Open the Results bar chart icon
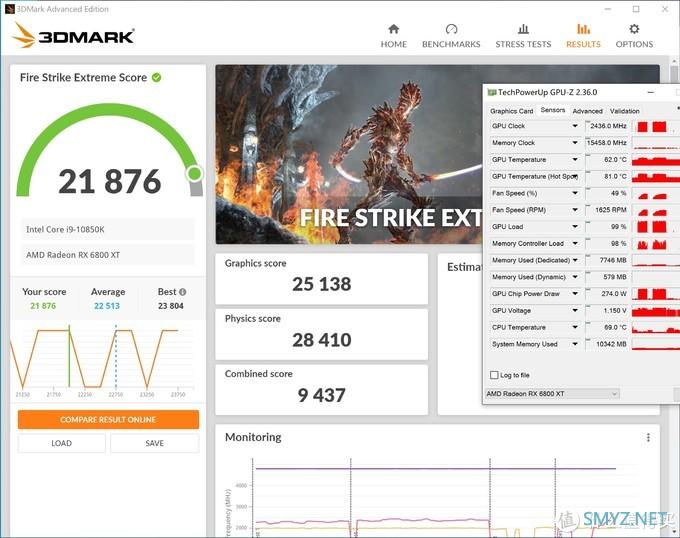Image resolution: width=680 pixels, height=538 pixels. [583, 29]
